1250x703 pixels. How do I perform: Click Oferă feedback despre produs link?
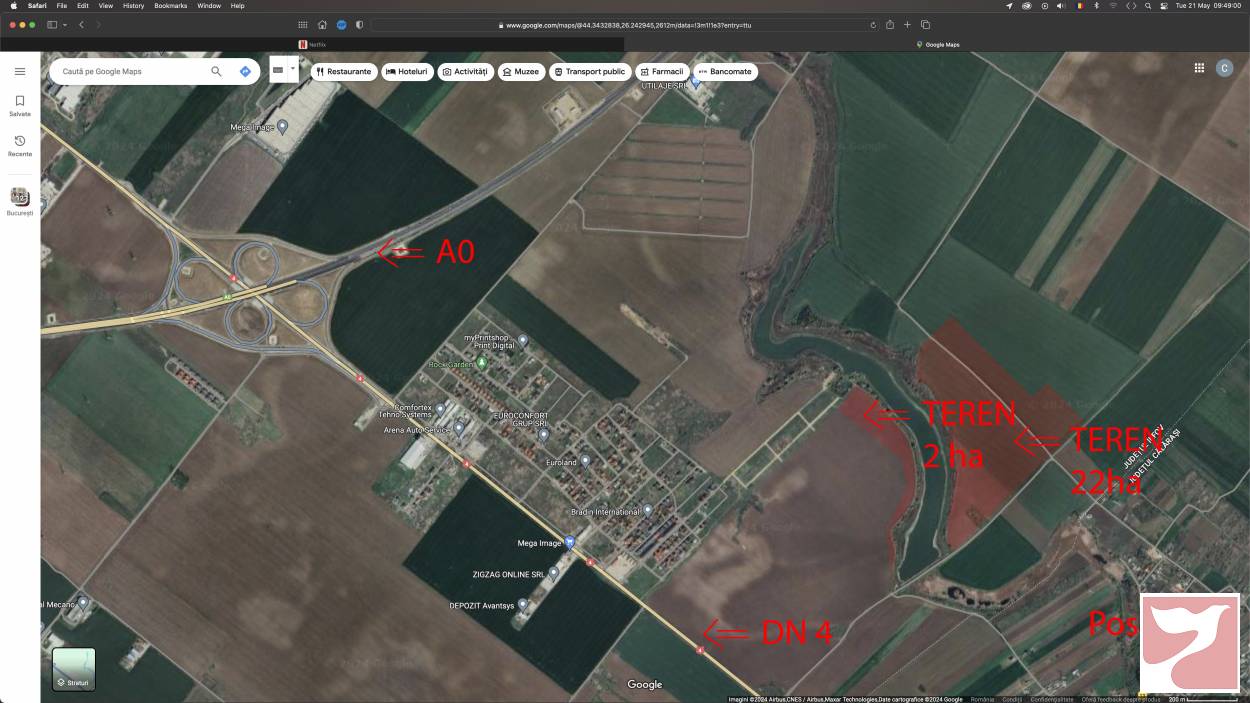click(x=1122, y=699)
